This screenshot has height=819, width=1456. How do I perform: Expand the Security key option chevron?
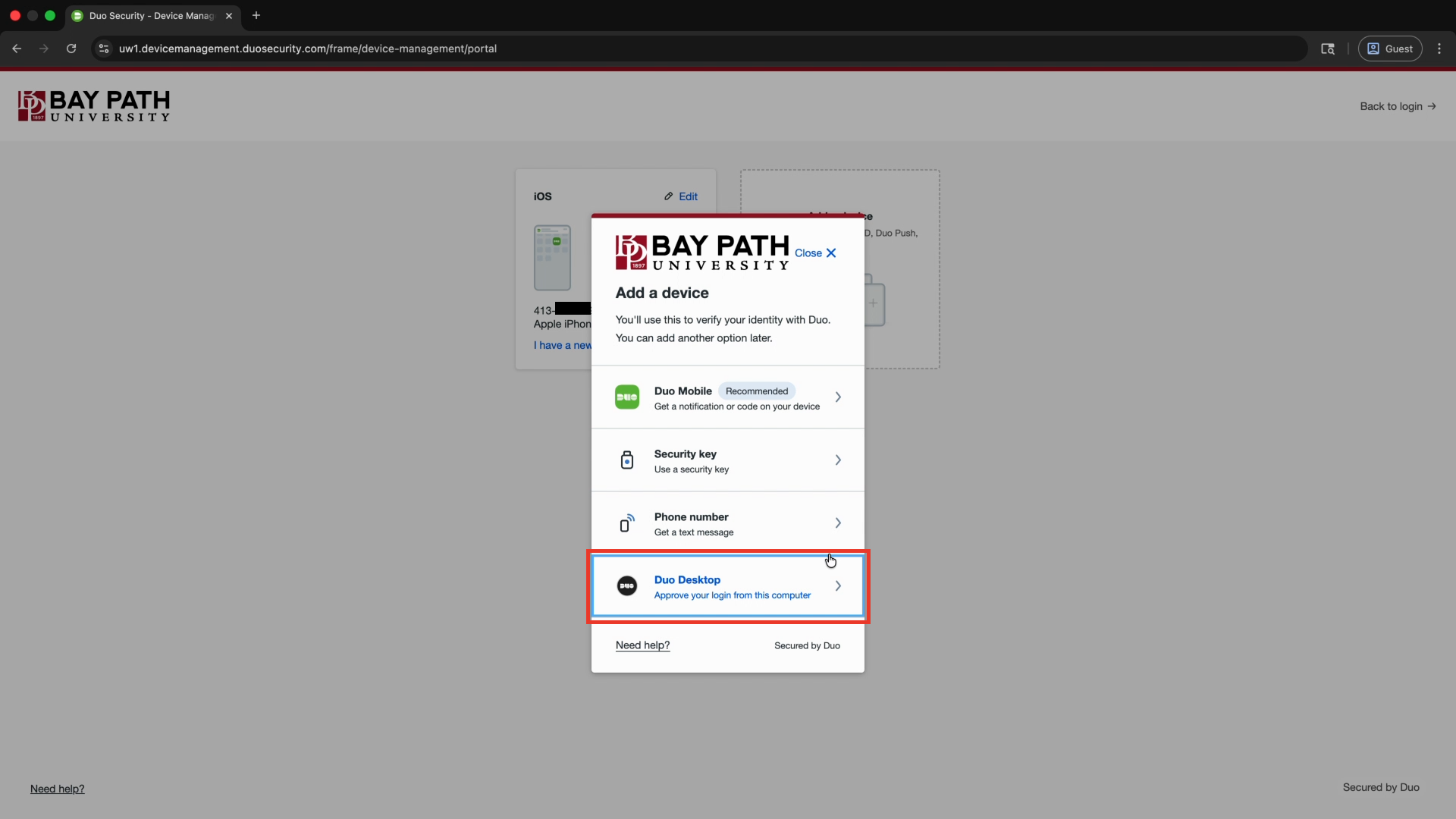(x=838, y=460)
